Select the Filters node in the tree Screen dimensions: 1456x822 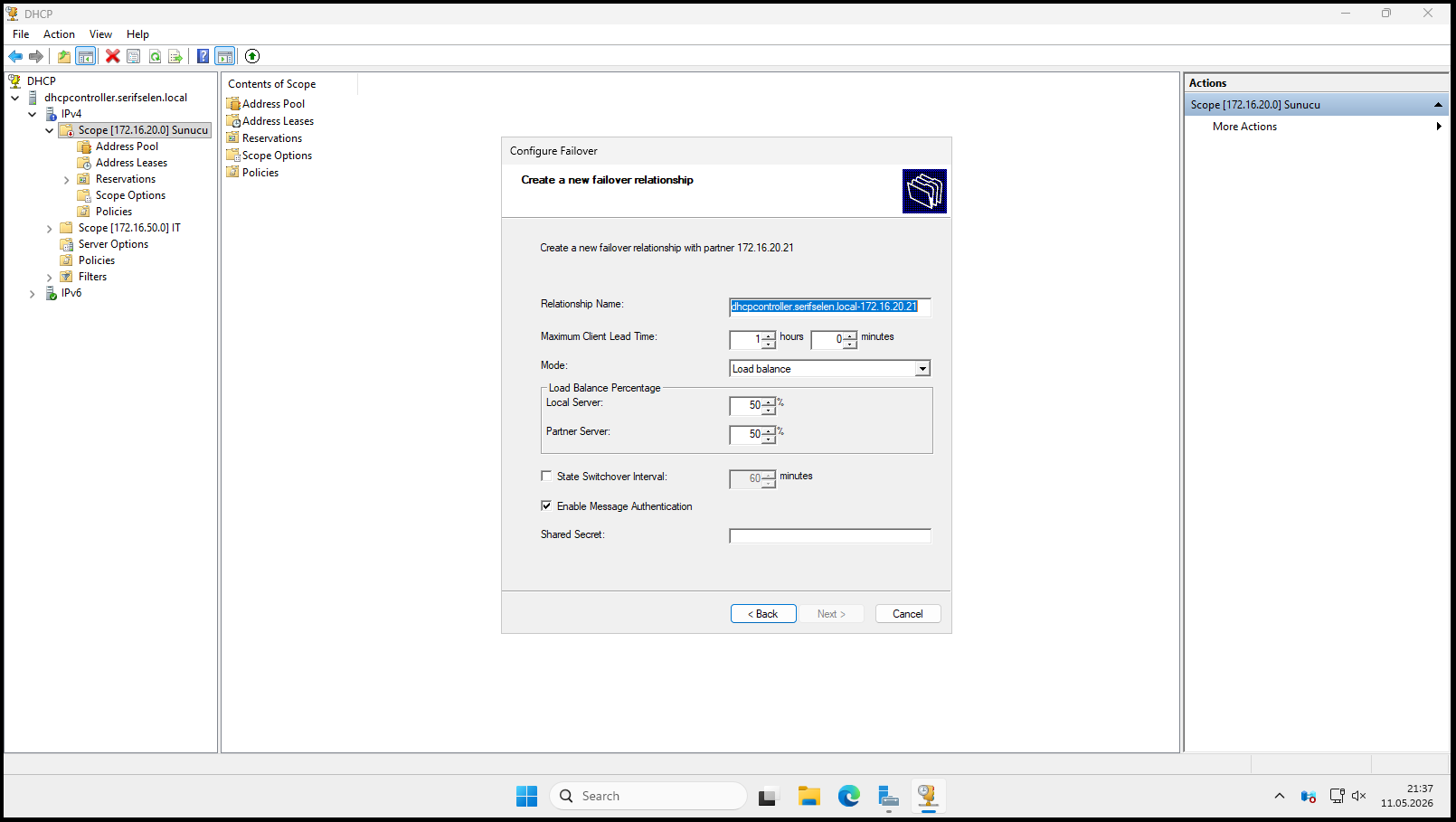[x=92, y=277]
